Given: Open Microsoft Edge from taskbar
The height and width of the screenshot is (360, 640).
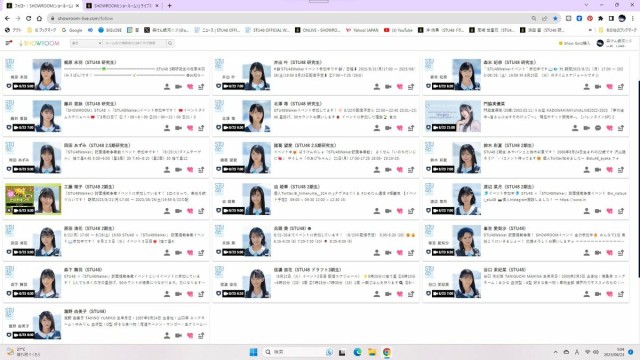Looking at the screenshot, I should (358, 352).
